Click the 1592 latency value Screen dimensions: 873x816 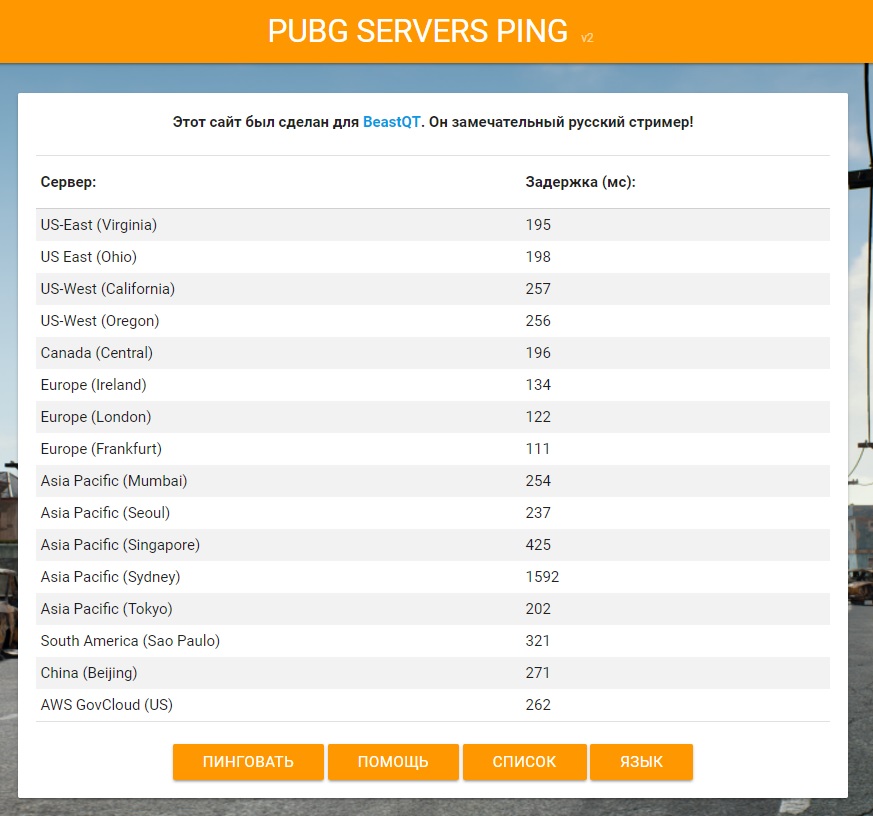(x=542, y=577)
